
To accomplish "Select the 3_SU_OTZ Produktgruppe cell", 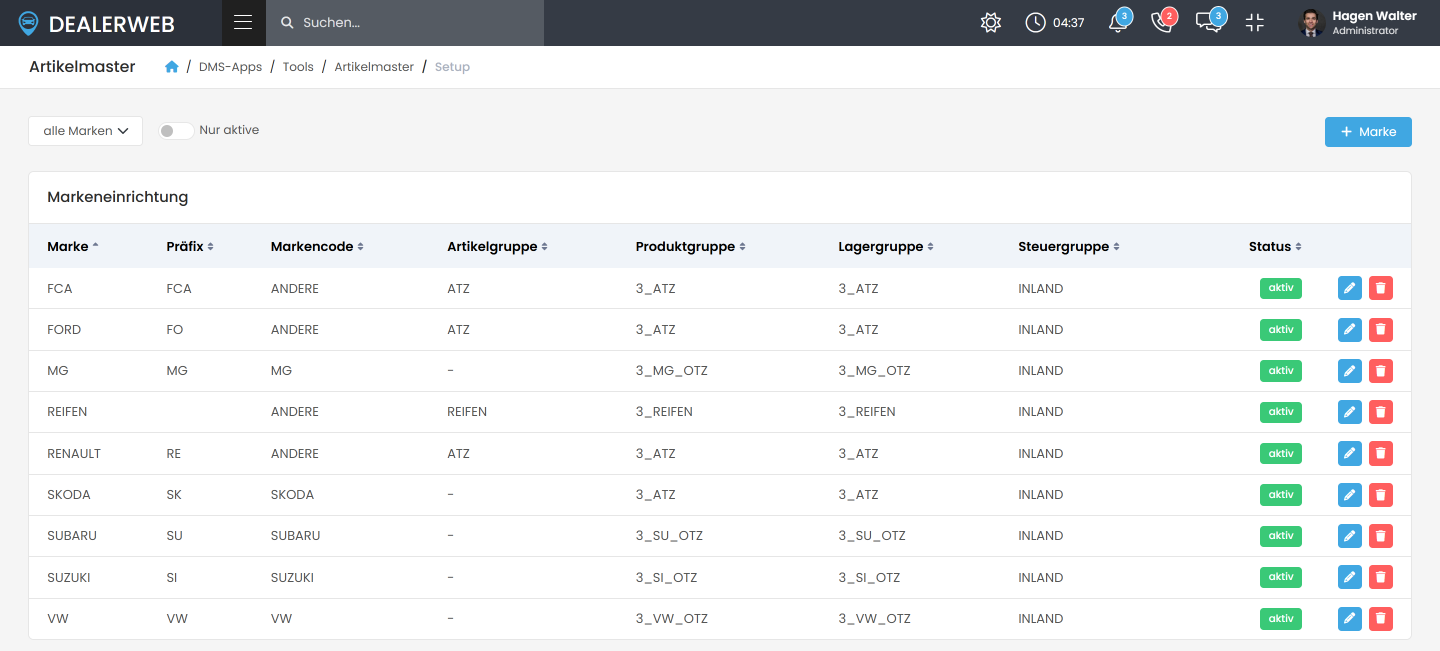I will (669, 536).
